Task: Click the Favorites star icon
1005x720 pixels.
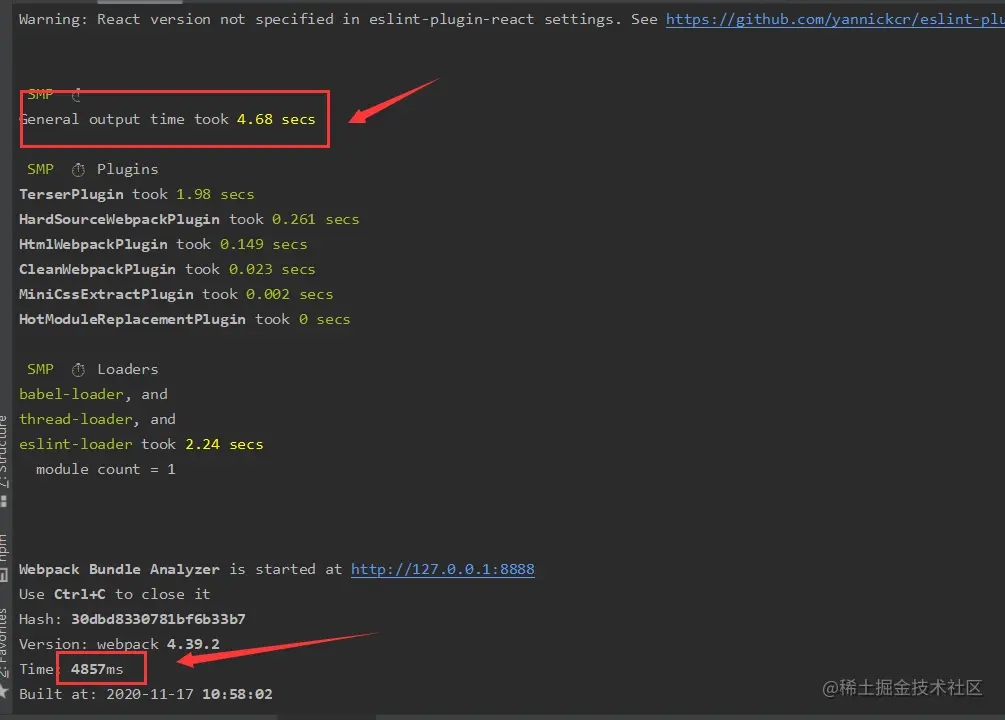Action: click(x=3, y=691)
